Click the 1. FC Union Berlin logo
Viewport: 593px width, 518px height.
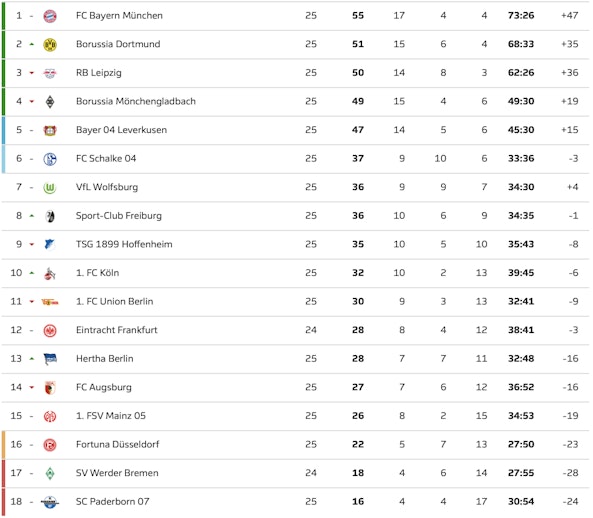pyautogui.click(x=50, y=302)
